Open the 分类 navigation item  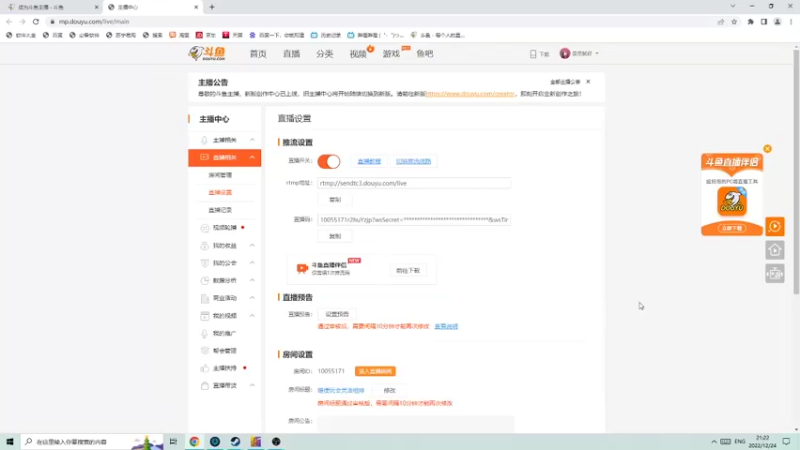(324, 54)
